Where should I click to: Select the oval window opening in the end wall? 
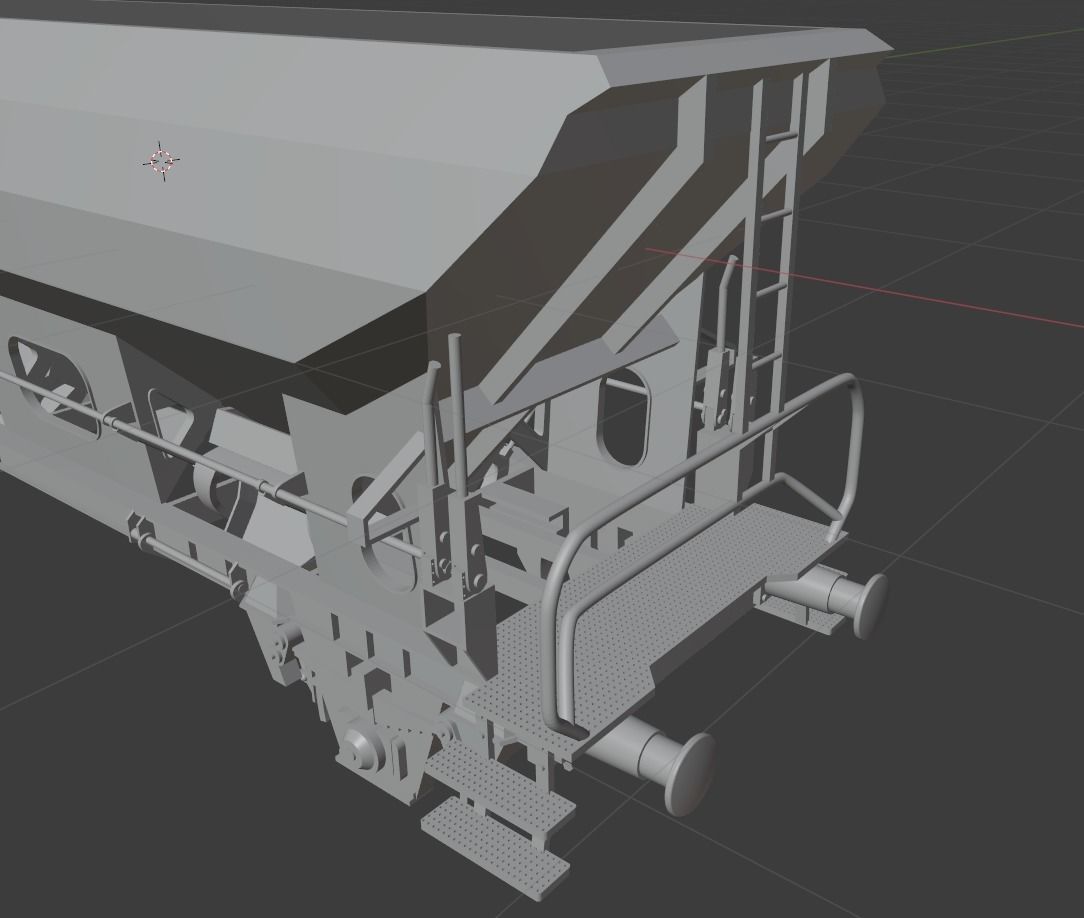tap(624, 417)
